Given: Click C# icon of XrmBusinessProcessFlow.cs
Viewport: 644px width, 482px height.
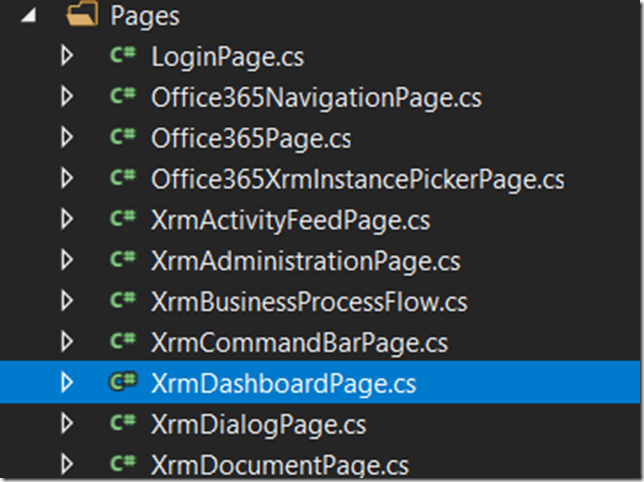Looking at the screenshot, I should [x=123, y=300].
